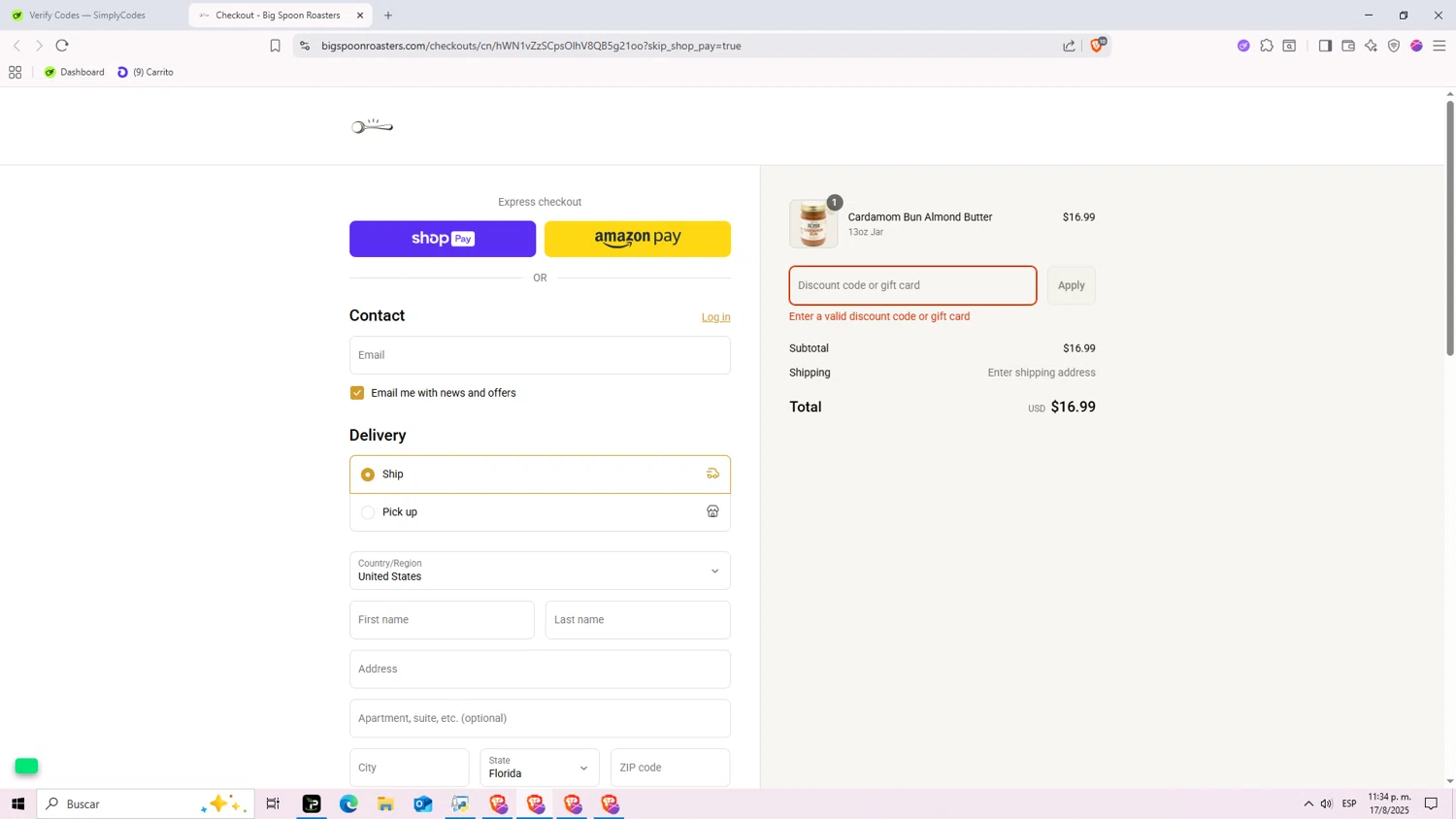This screenshot has width=1456, height=819.
Task: Select the Checkout - Big Spoon Roasters tab
Action: 278,16
